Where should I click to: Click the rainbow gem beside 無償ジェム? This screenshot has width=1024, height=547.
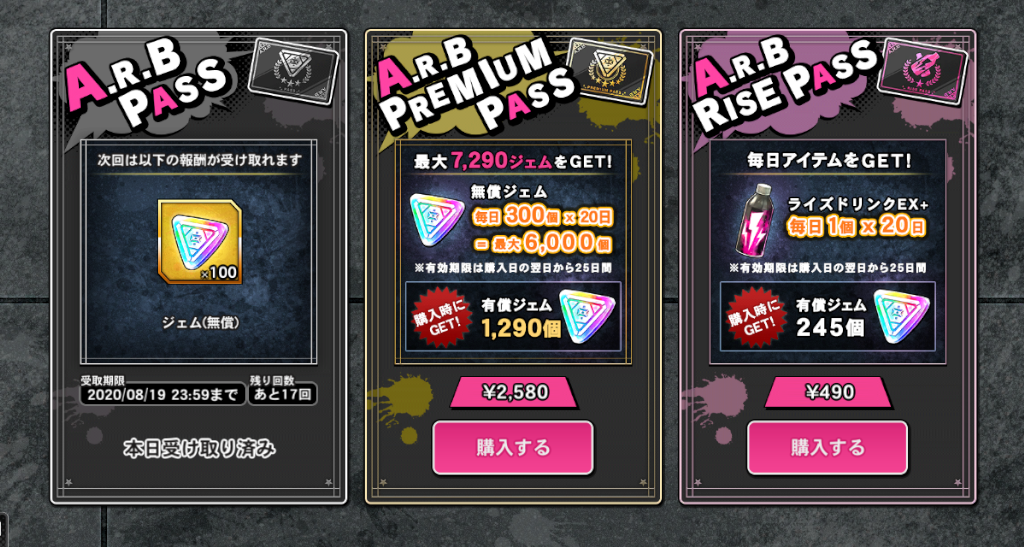[x=436, y=219]
